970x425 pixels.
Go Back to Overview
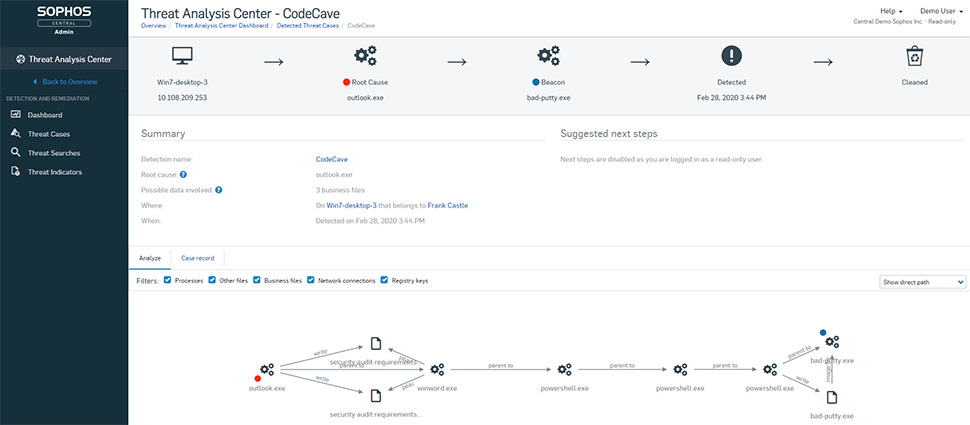pos(69,81)
